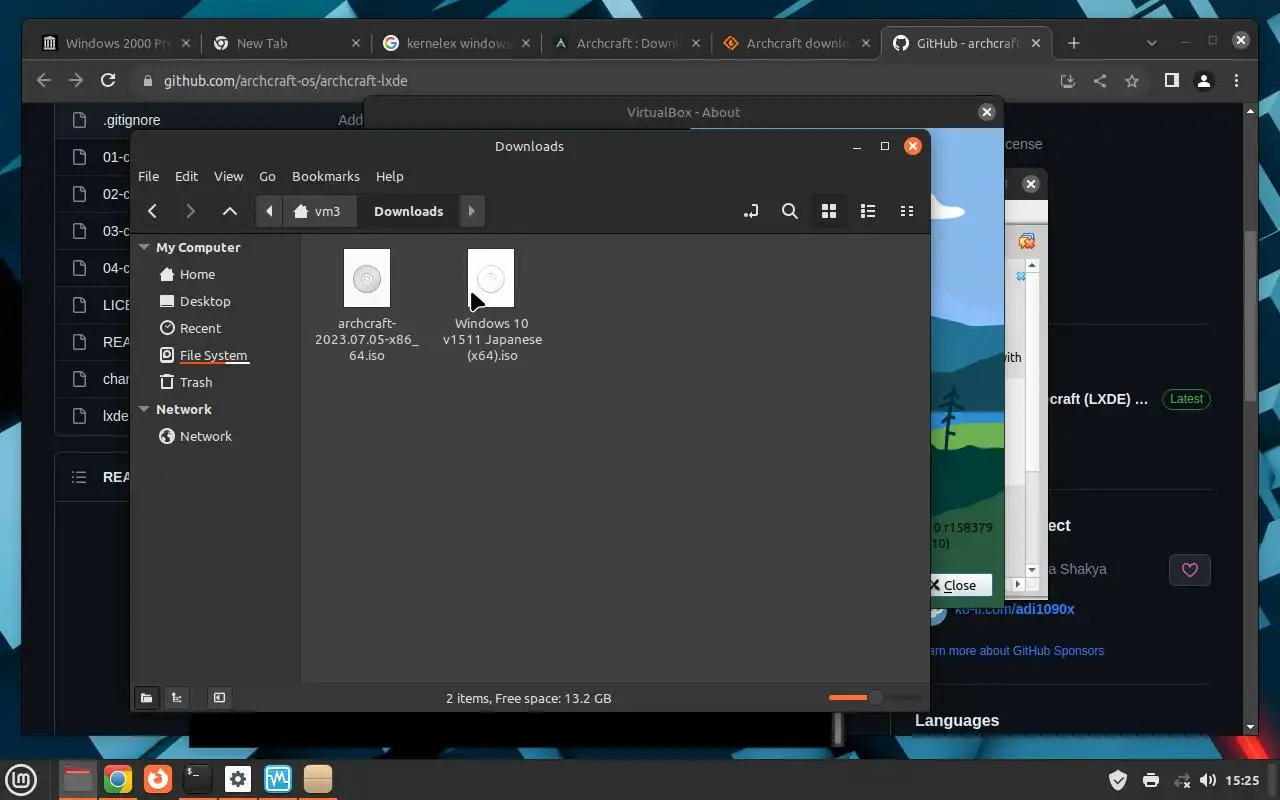Show places in the sidebar
This screenshot has height=800, width=1280.
click(x=146, y=698)
